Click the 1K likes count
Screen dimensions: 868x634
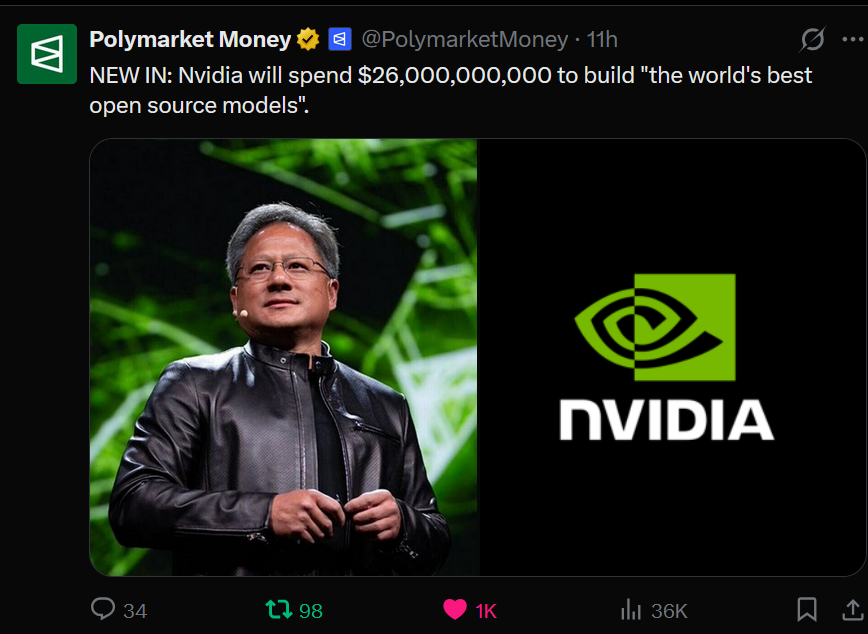[486, 611]
